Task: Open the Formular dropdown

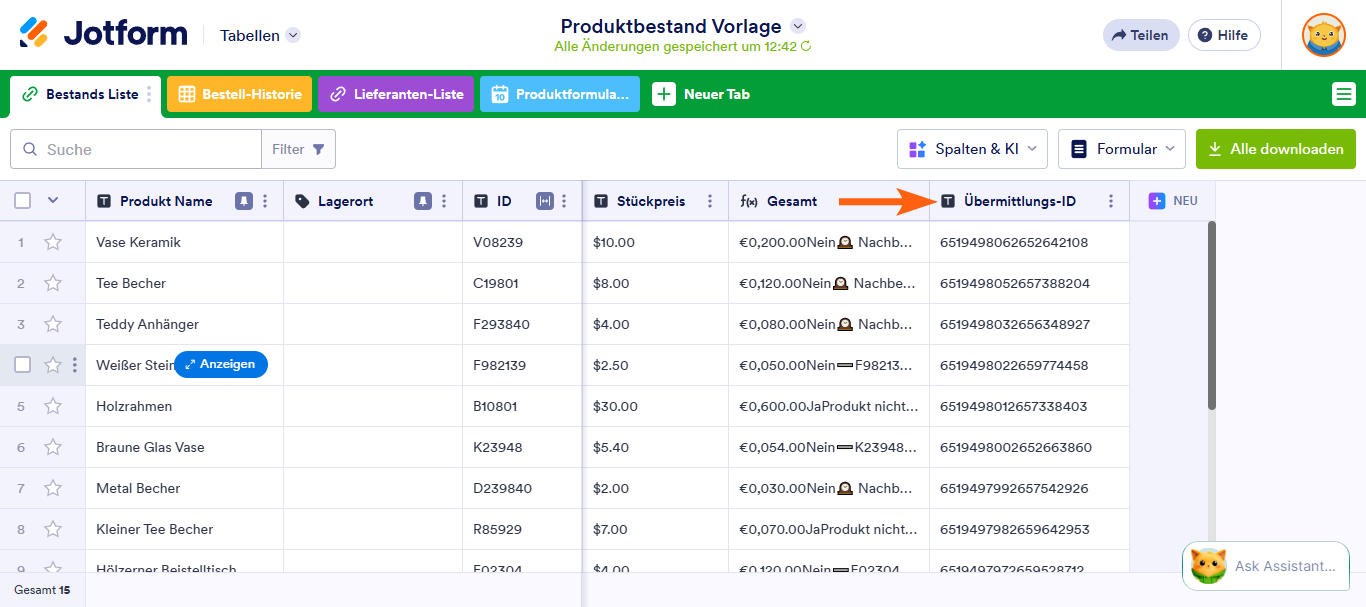Action: tap(1122, 149)
